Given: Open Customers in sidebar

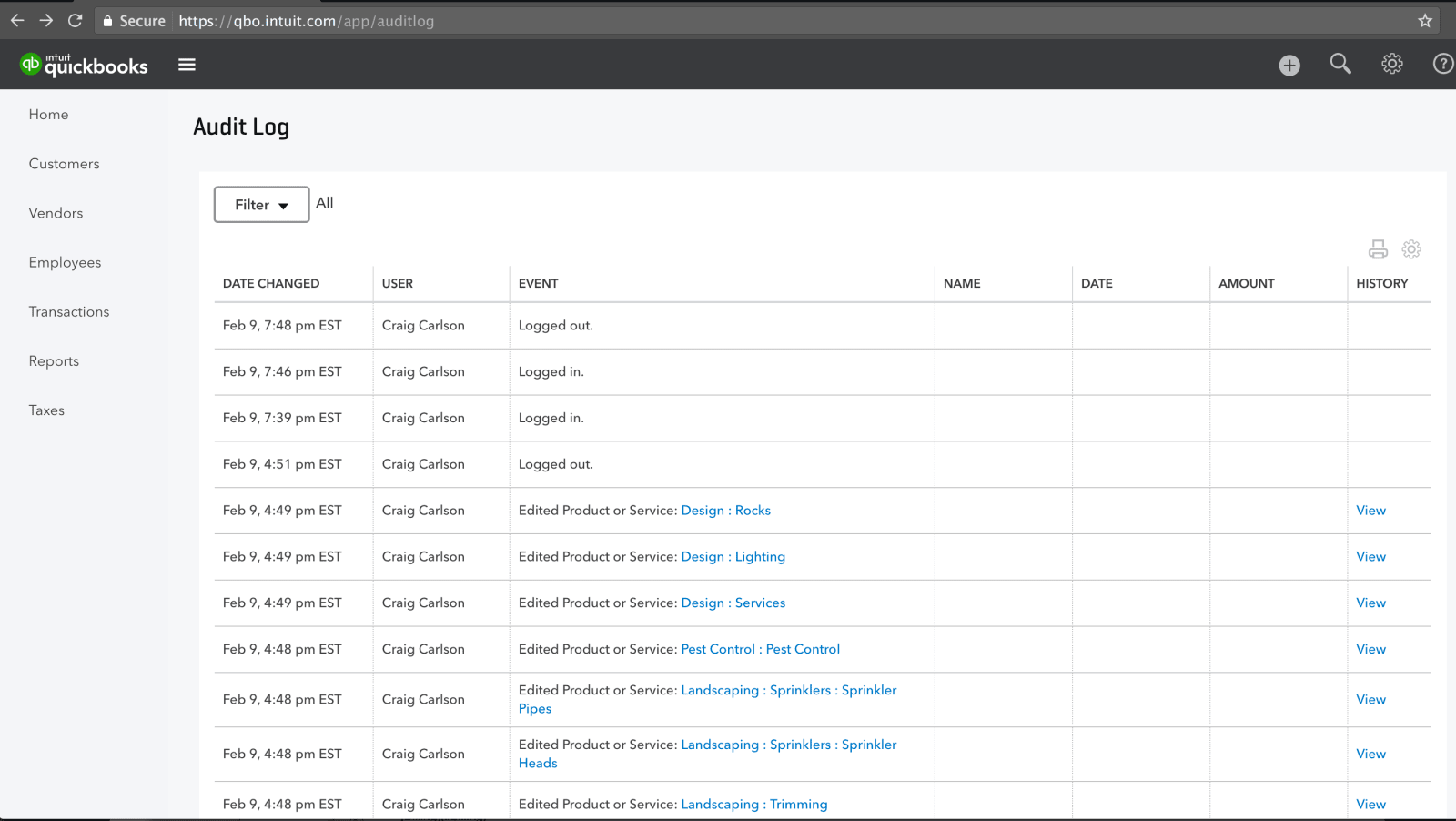Looking at the screenshot, I should (x=64, y=164).
